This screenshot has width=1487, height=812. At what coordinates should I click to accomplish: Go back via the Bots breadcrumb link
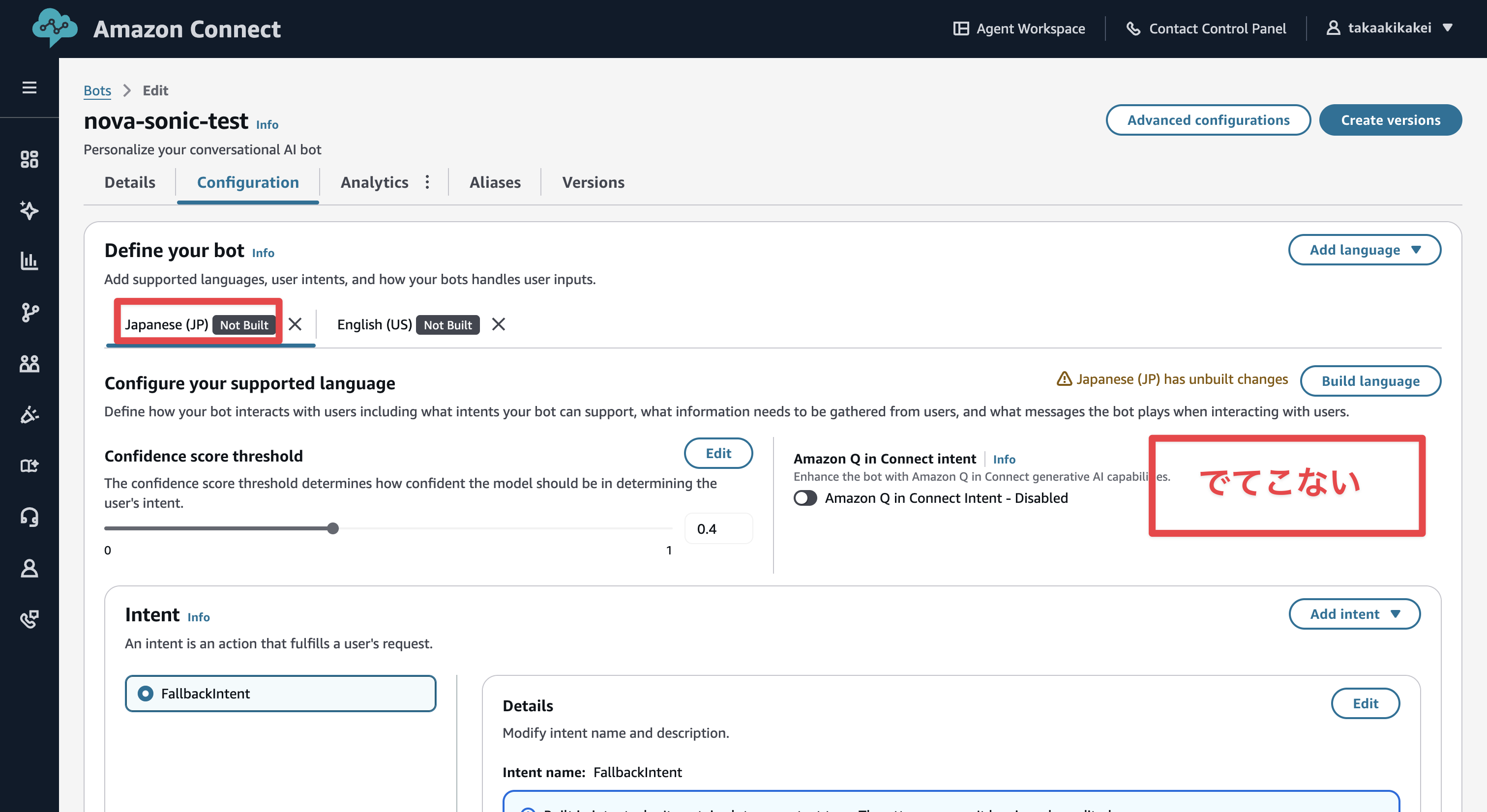97,90
